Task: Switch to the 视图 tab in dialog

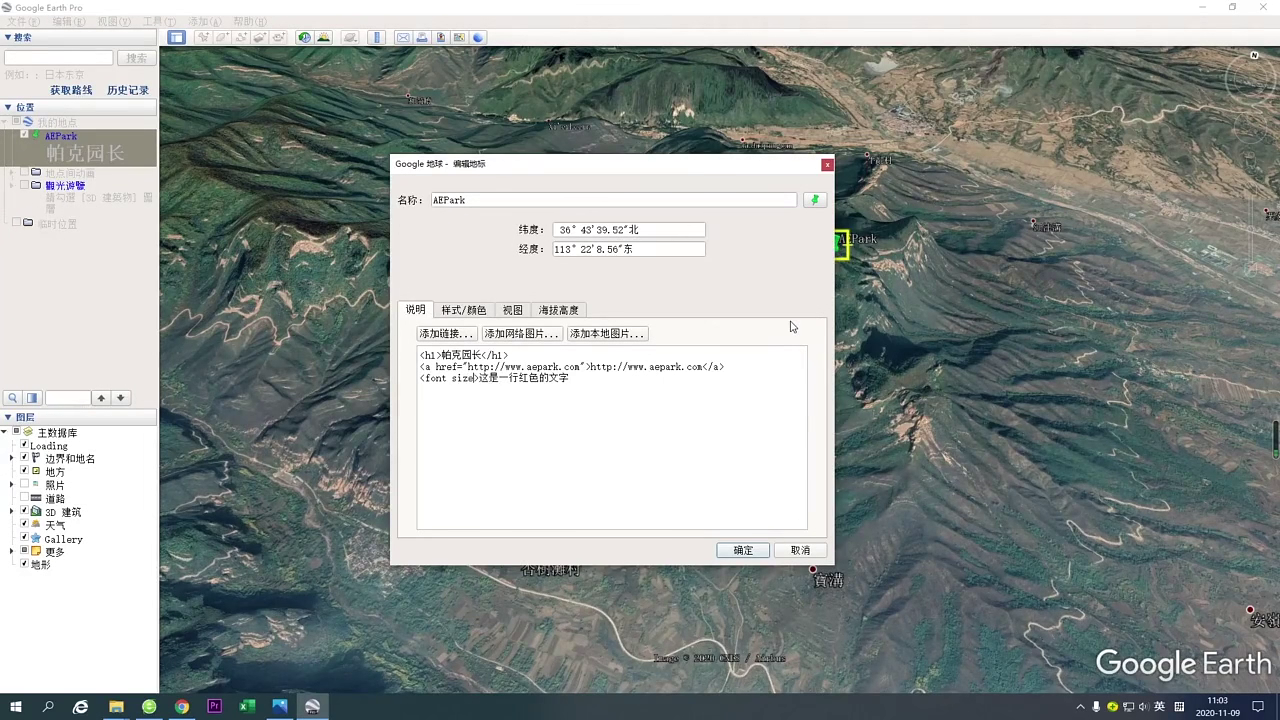Action: pyautogui.click(x=512, y=310)
